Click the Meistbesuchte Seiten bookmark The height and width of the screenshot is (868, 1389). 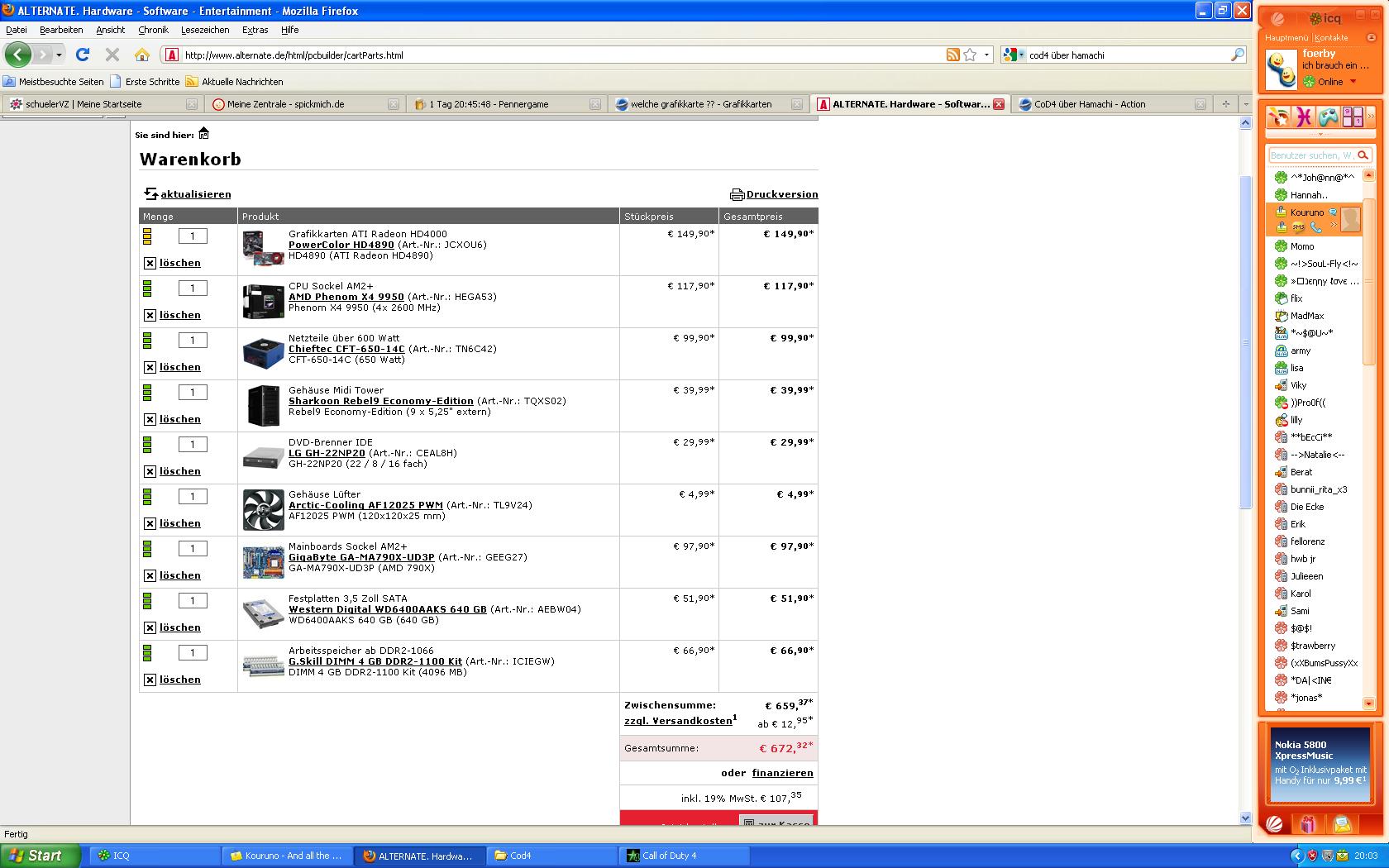click(x=54, y=82)
